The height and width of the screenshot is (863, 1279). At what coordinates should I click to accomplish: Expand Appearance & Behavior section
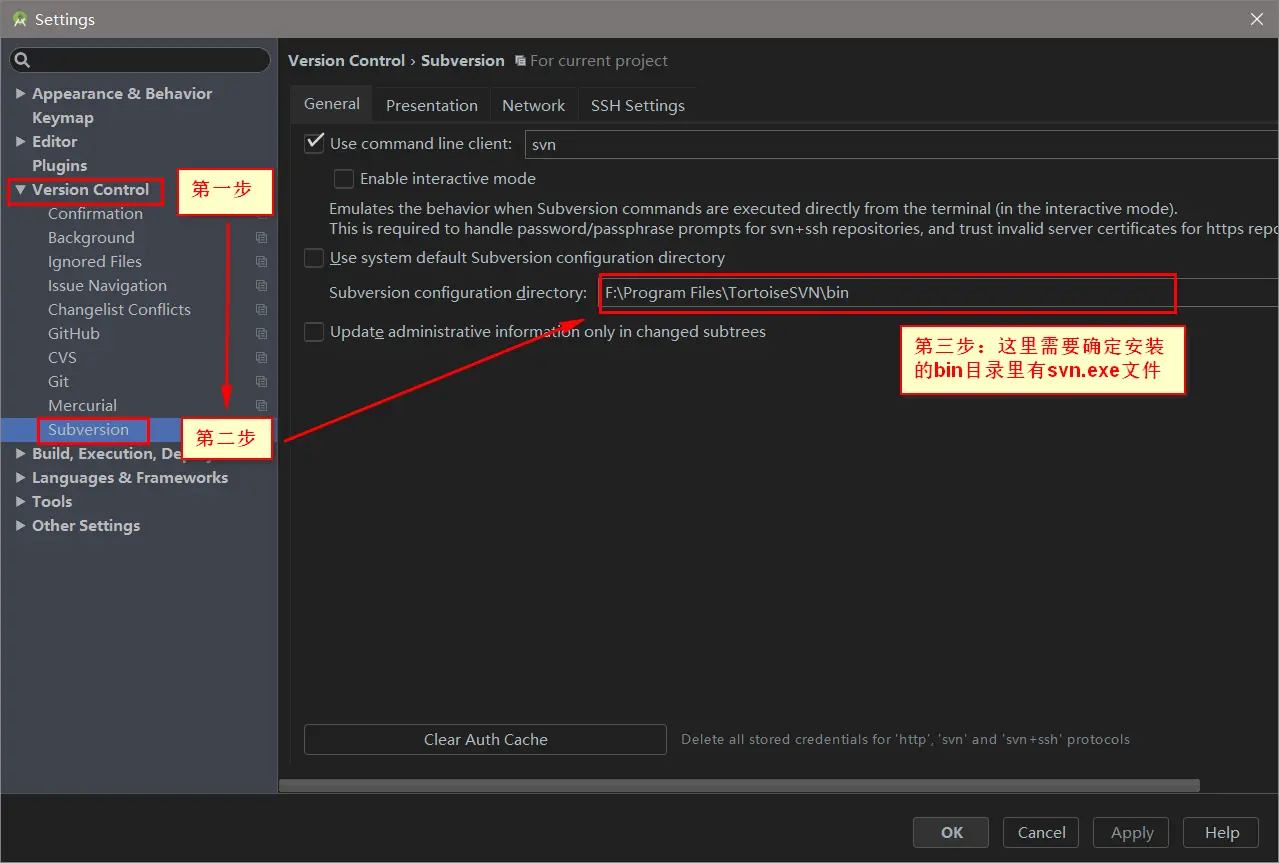pyautogui.click(x=20, y=94)
